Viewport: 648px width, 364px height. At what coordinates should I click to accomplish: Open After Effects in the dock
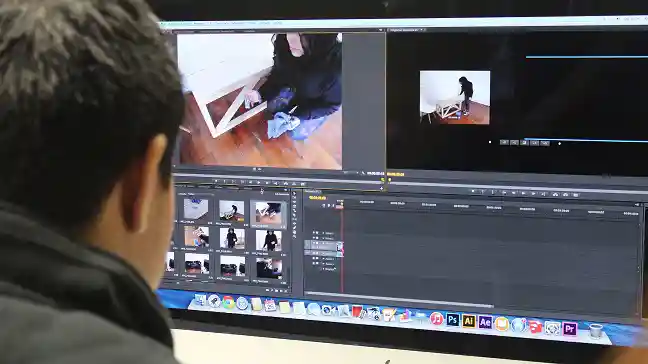coord(485,322)
